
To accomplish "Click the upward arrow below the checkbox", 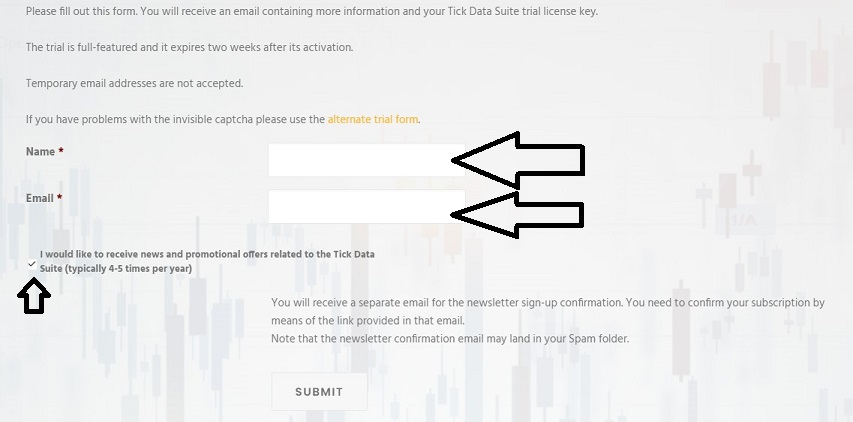I will (x=34, y=295).
